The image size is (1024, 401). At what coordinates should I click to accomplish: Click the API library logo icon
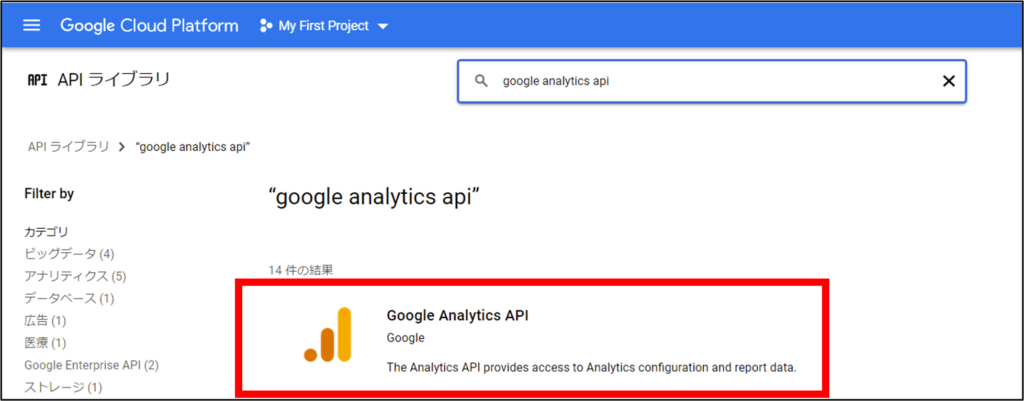tap(37, 80)
